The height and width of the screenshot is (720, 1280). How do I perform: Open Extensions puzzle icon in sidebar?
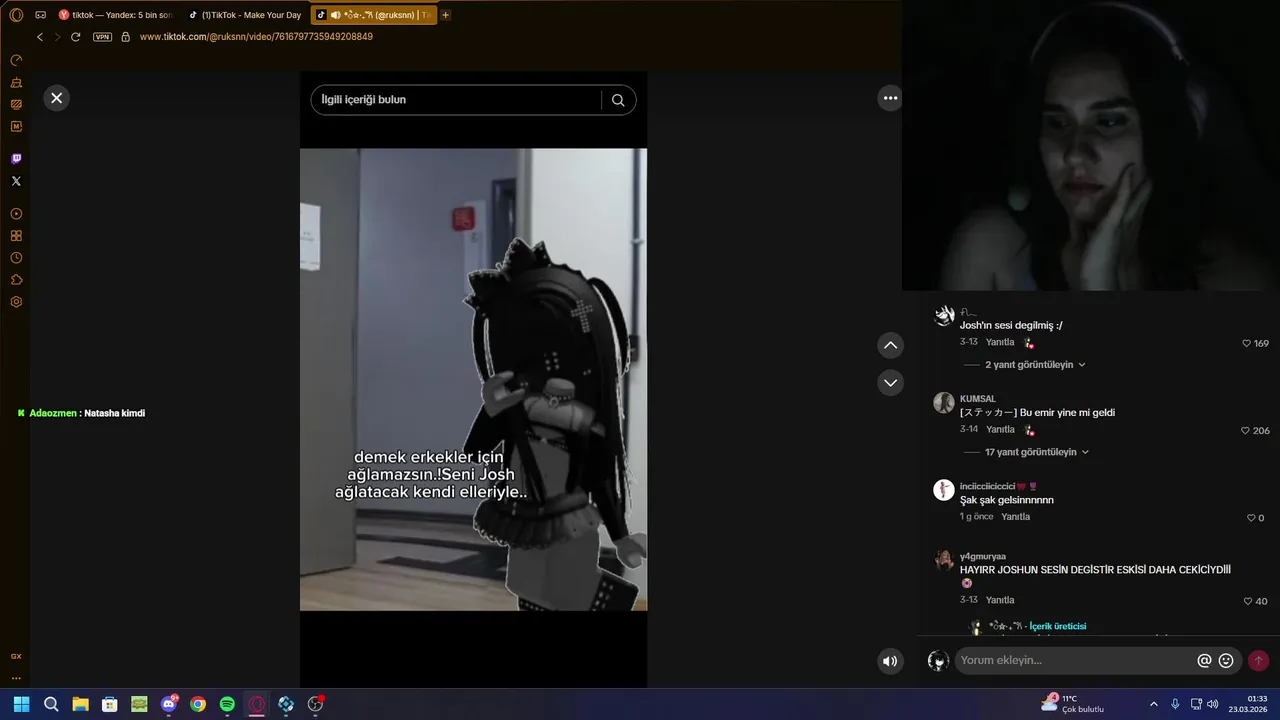click(16, 280)
